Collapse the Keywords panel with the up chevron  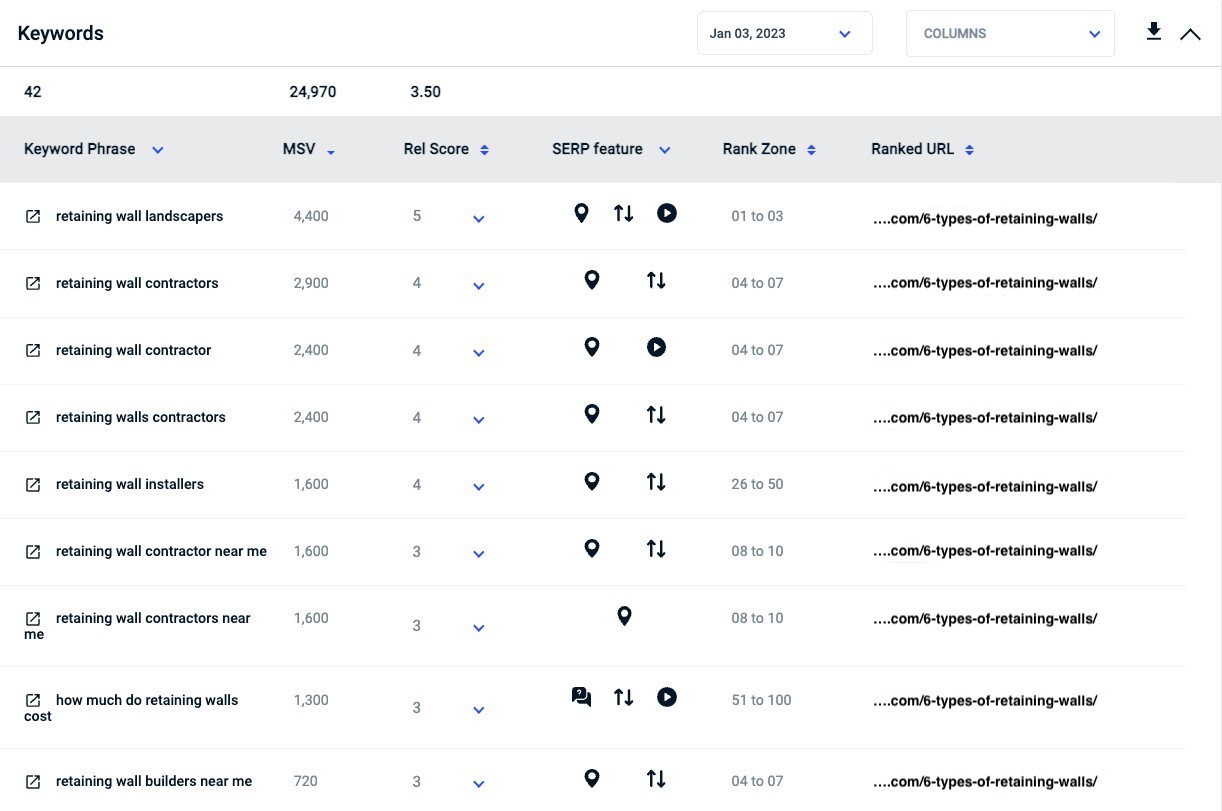1190,34
